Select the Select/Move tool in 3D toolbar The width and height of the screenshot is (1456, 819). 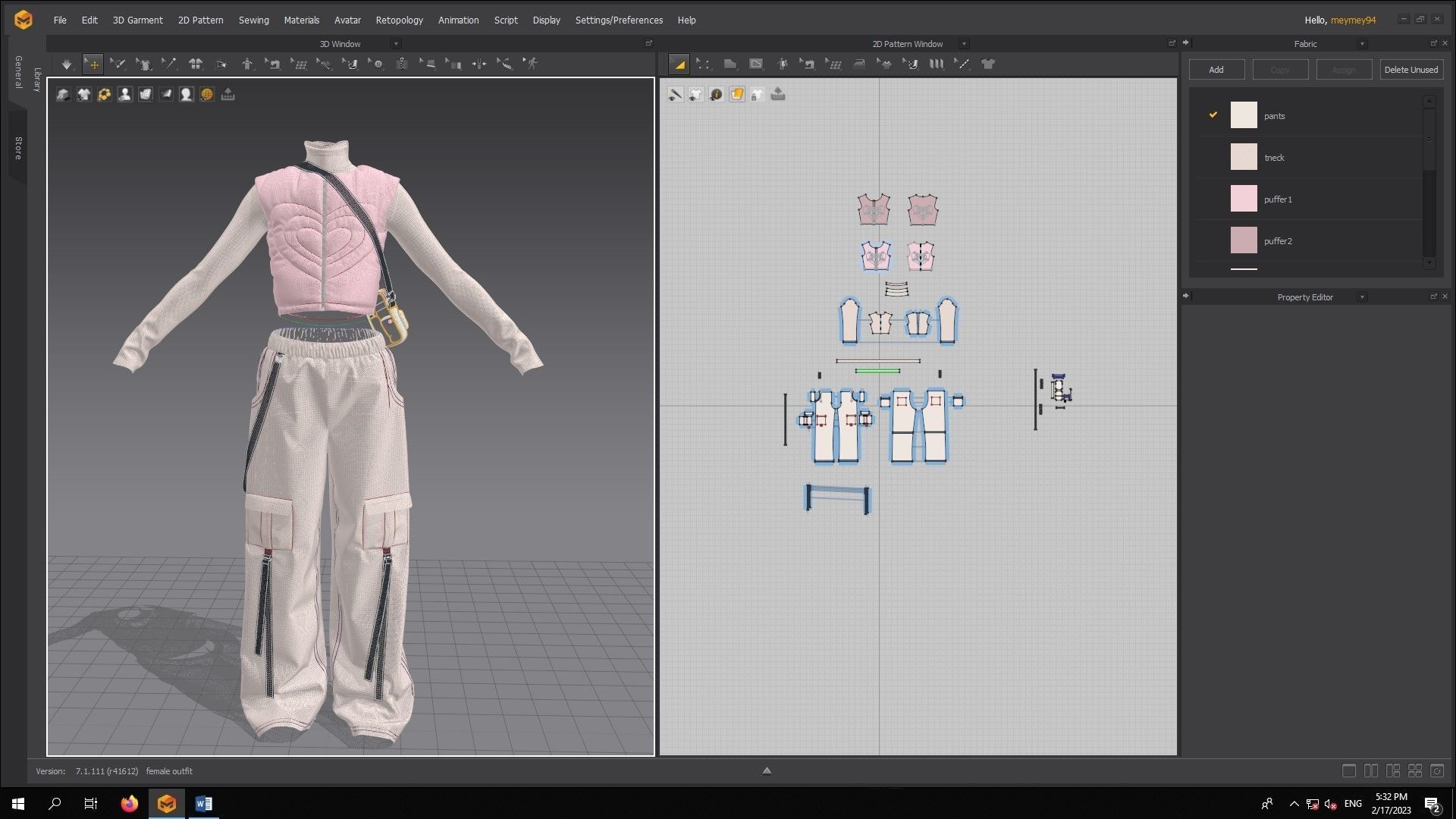coord(93,64)
